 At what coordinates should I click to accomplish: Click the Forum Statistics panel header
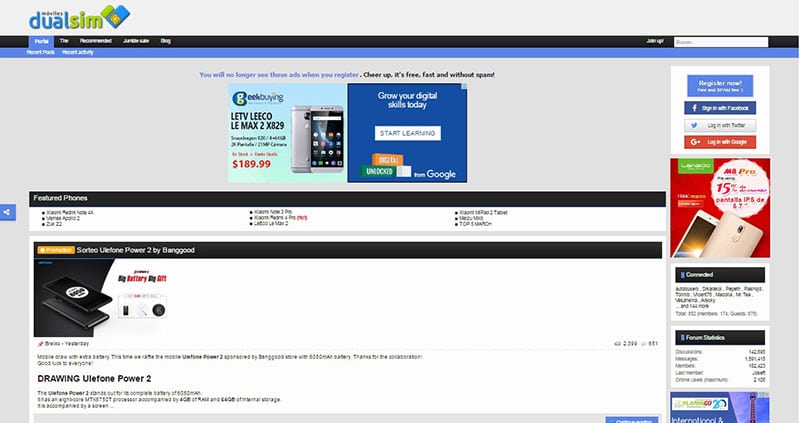pos(720,338)
